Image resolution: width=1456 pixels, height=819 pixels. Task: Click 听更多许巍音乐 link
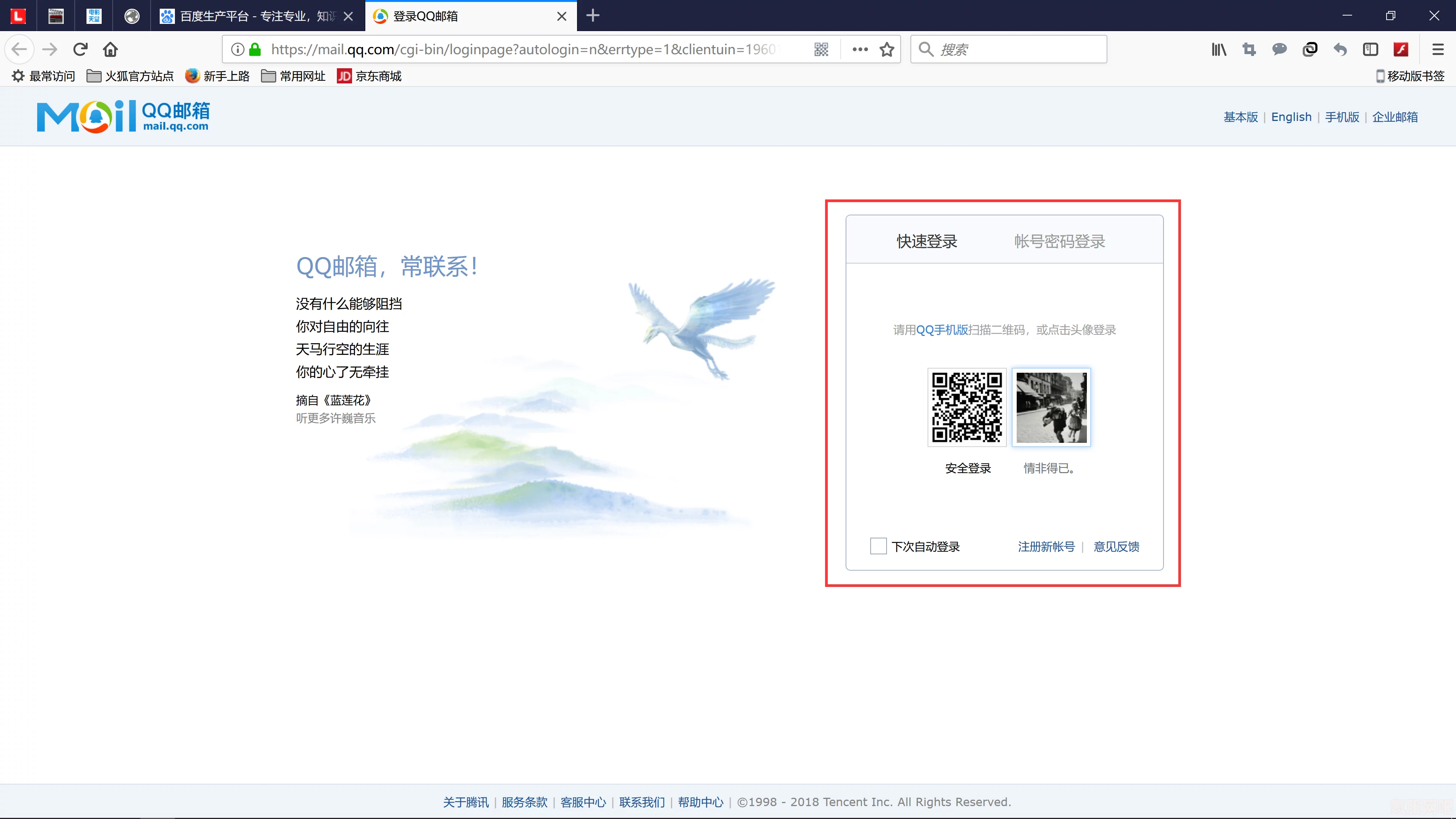pos(336,418)
